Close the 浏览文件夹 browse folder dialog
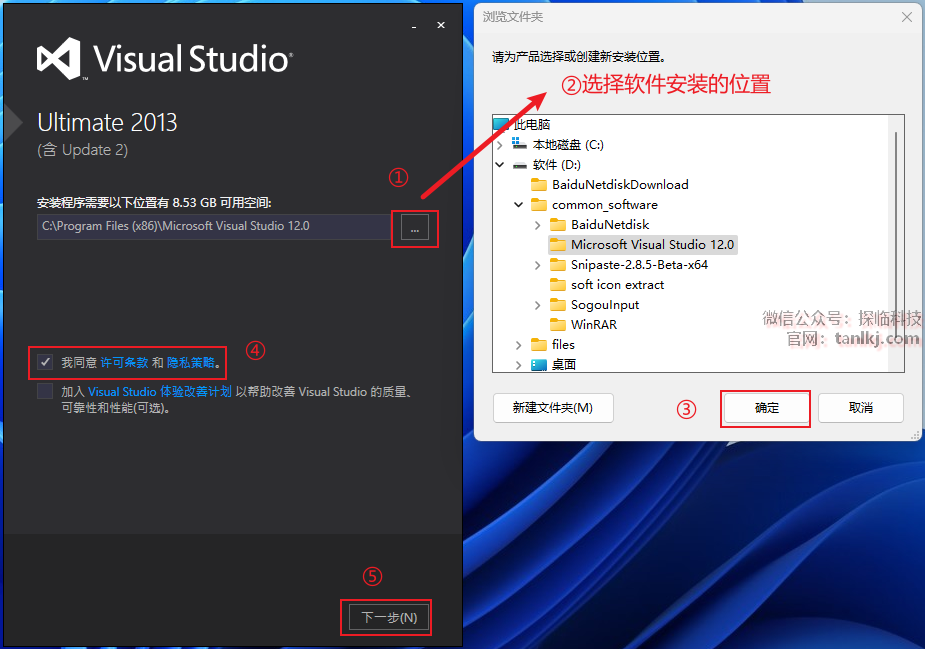 tap(907, 17)
